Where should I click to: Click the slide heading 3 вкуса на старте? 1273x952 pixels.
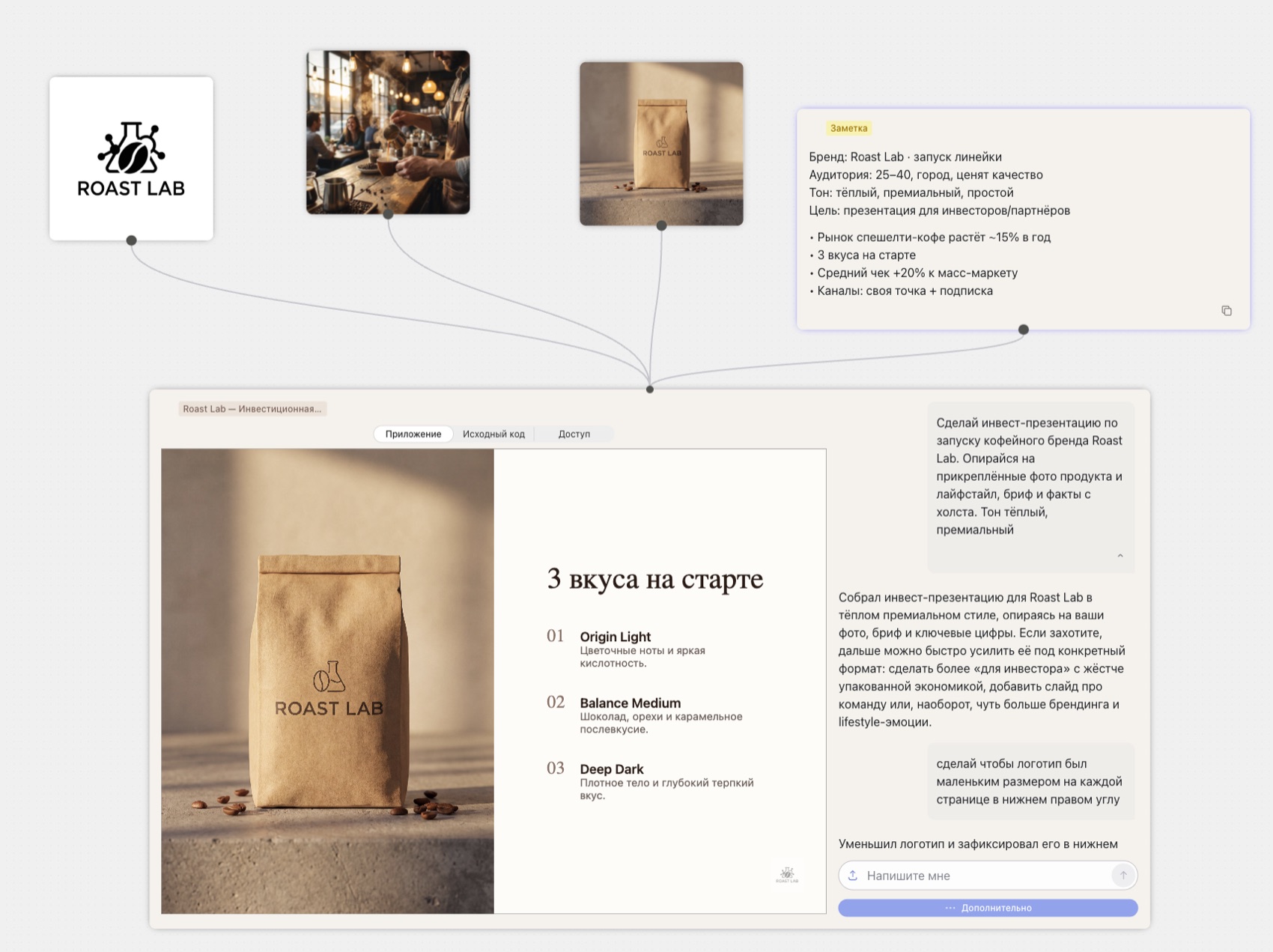point(654,578)
